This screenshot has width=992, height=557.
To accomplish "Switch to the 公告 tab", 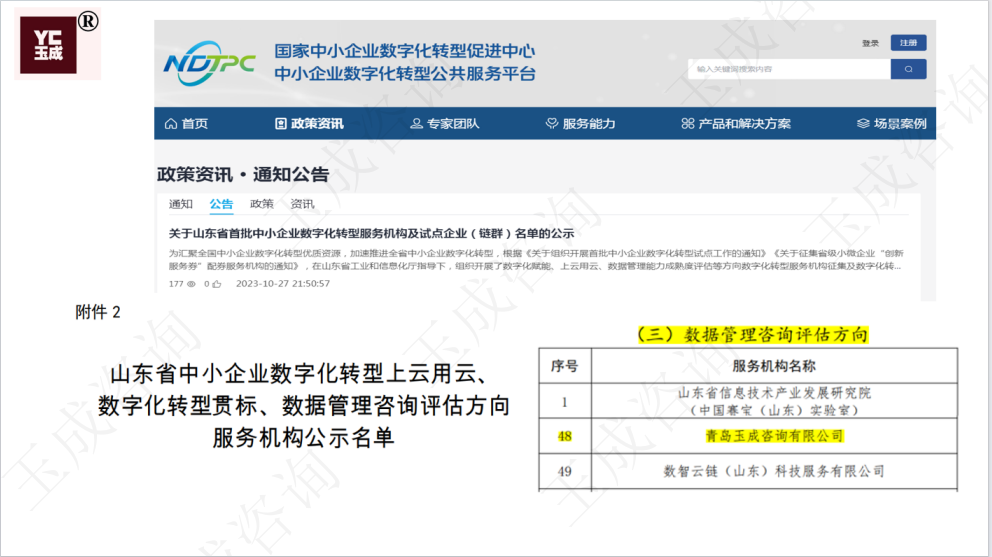I will (221, 204).
